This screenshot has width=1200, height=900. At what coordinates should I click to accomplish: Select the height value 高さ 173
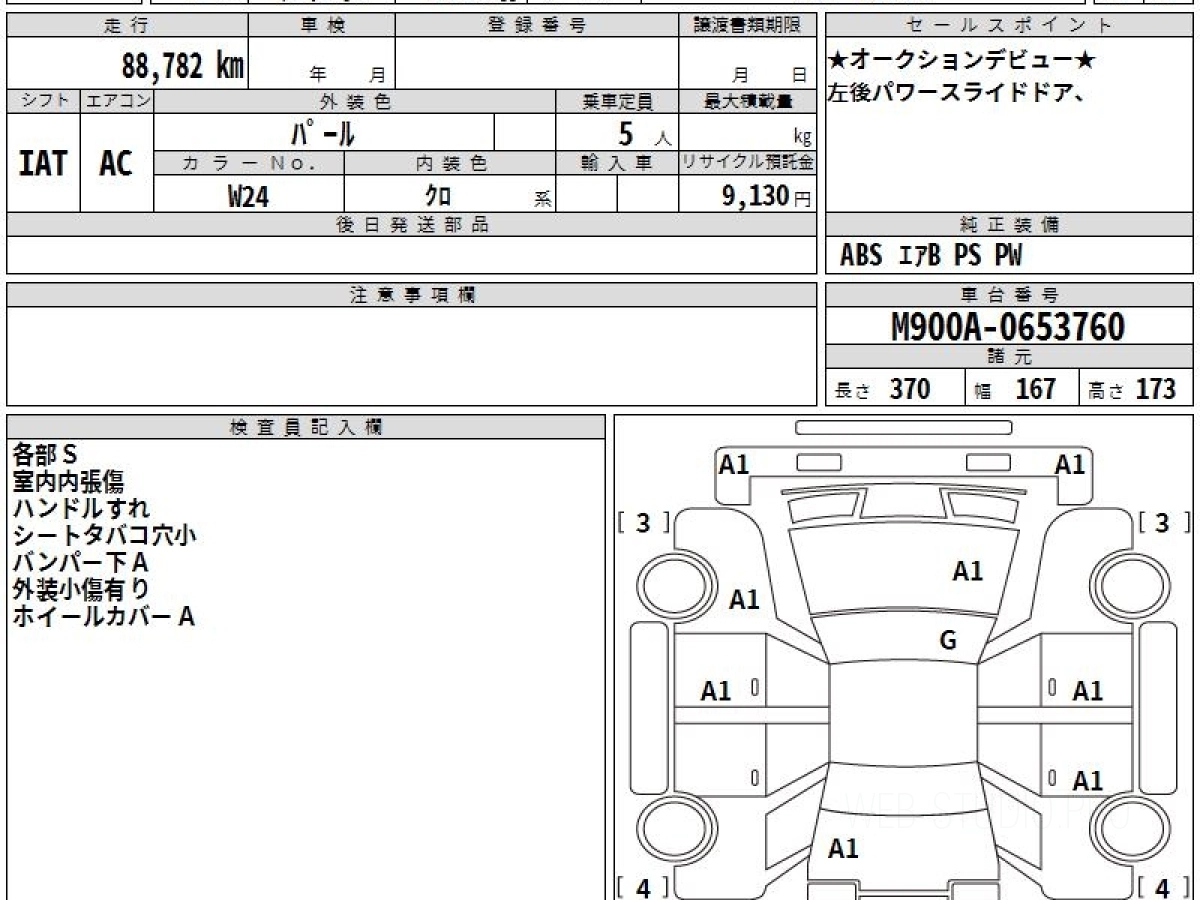click(1132, 389)
